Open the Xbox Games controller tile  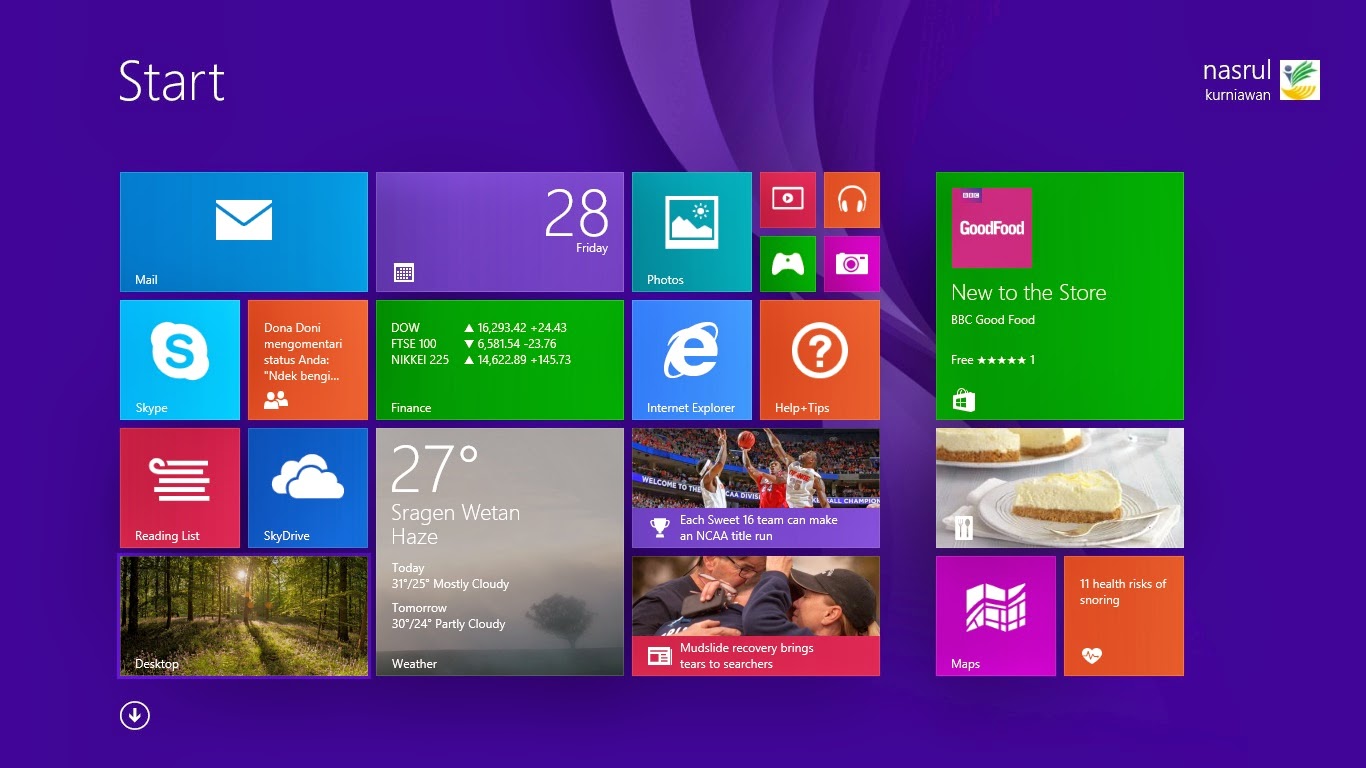[788, 264]
